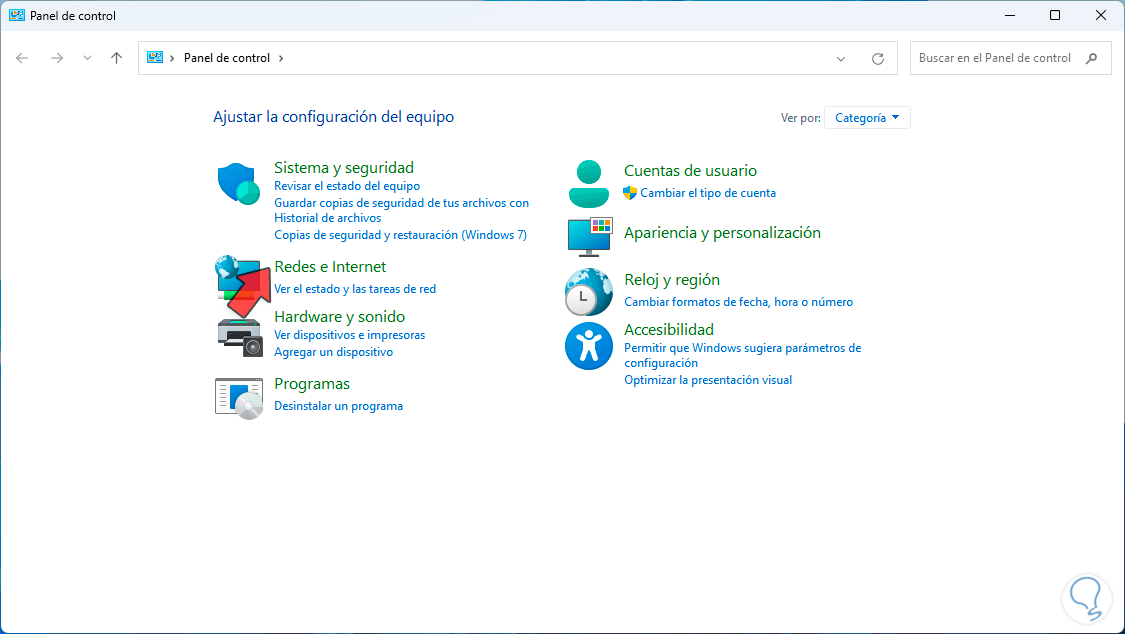
Task: Open Apariencia y personalización heading
Action: (722, 232)
